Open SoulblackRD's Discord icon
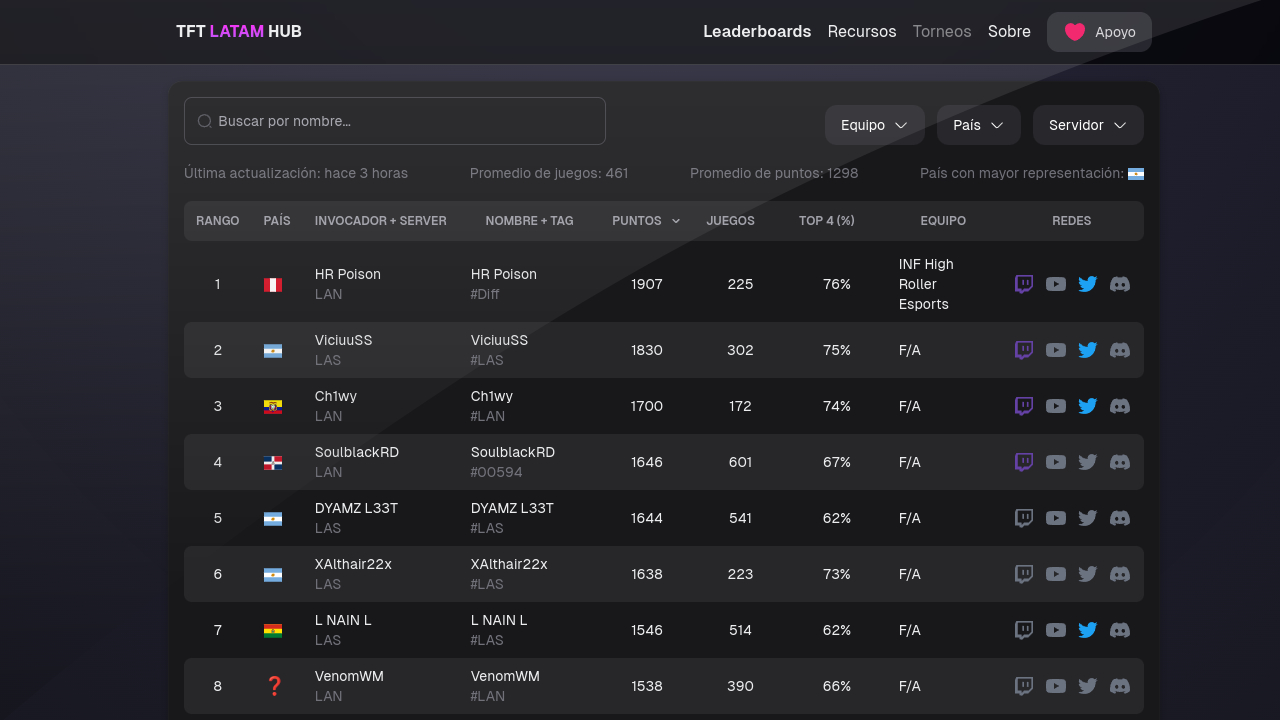The image size is (1280, 720). 1120,462
